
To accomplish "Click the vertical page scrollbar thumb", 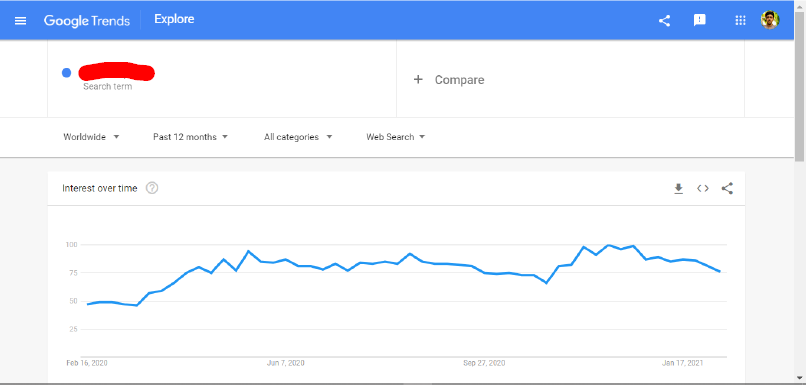I will pos(799,85).
